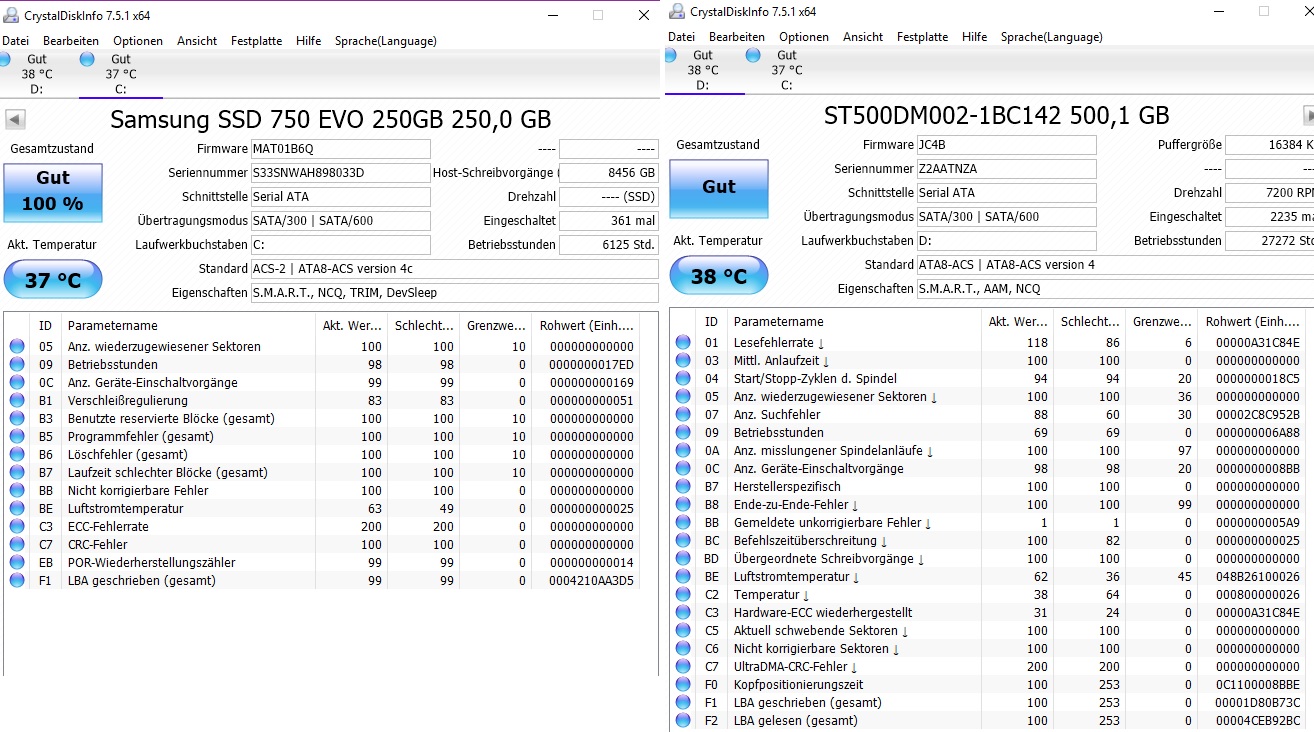Click status icon of Löschfehler (gesamt) row

17,455
